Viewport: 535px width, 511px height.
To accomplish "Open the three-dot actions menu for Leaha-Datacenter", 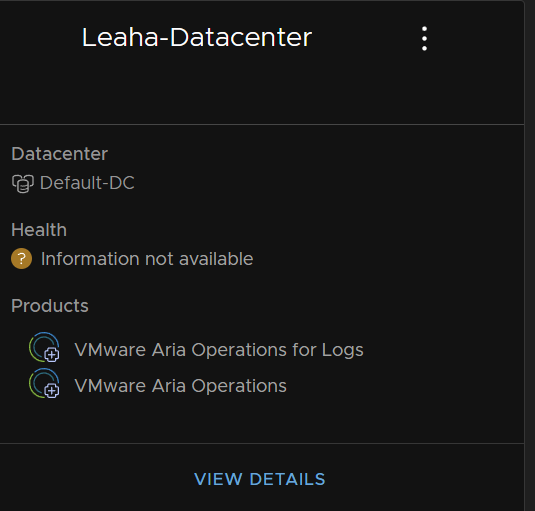I will 424,39.
